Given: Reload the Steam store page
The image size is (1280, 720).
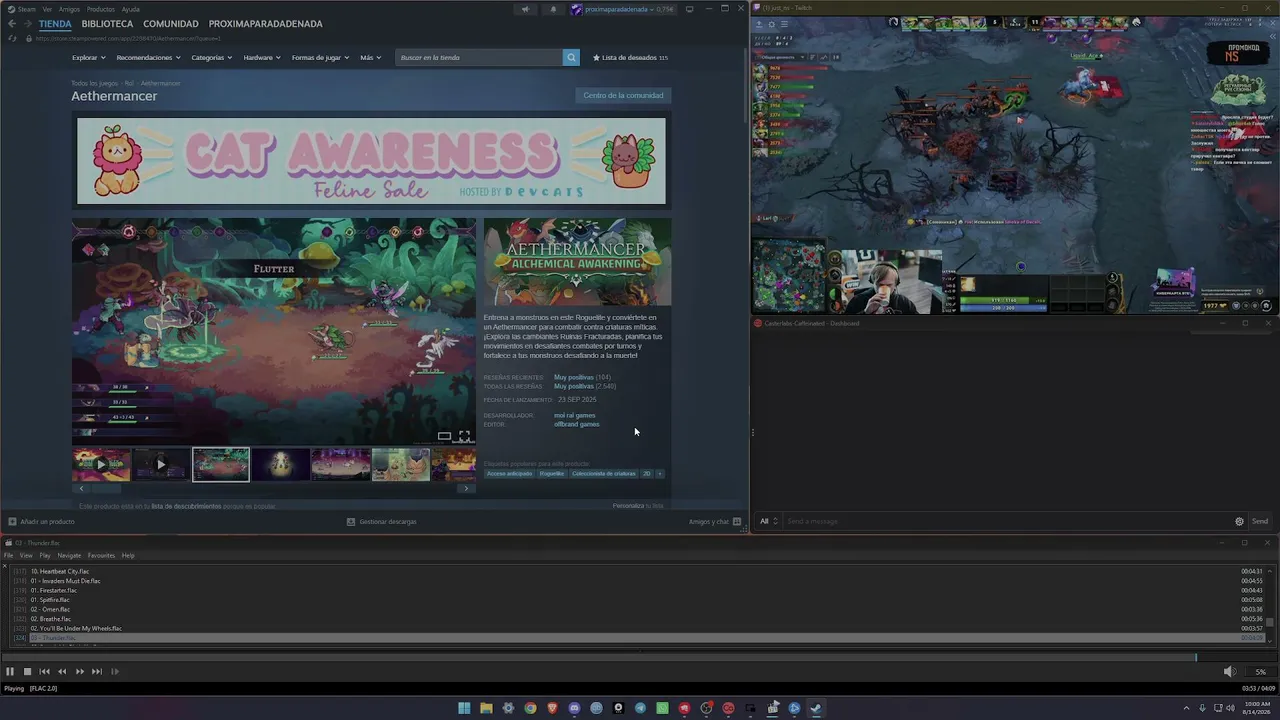Looking at the screenshot, I should [x=12, y=38].
